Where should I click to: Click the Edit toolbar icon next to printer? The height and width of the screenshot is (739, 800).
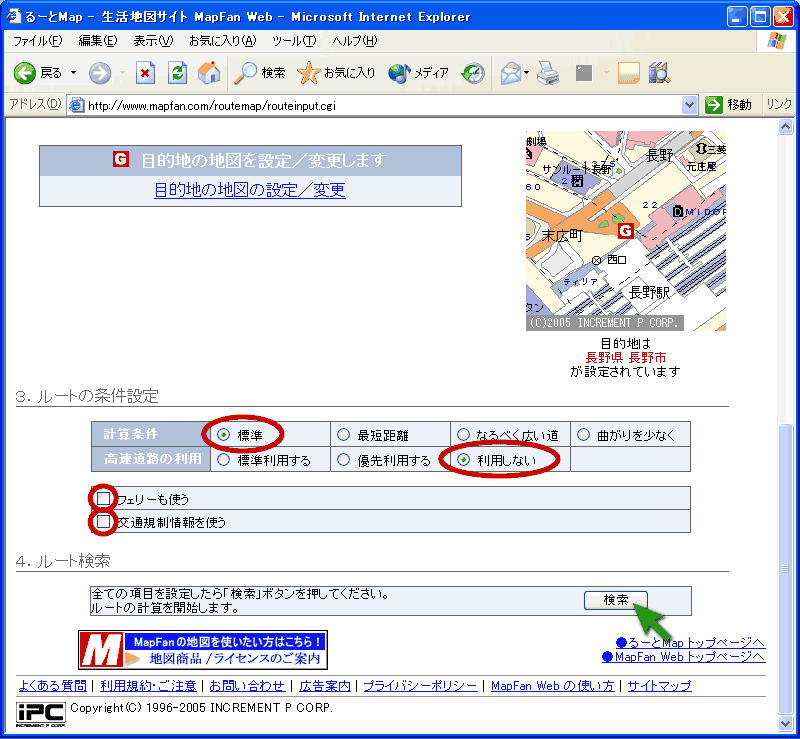pyautogui.click(x=584, y=73)
